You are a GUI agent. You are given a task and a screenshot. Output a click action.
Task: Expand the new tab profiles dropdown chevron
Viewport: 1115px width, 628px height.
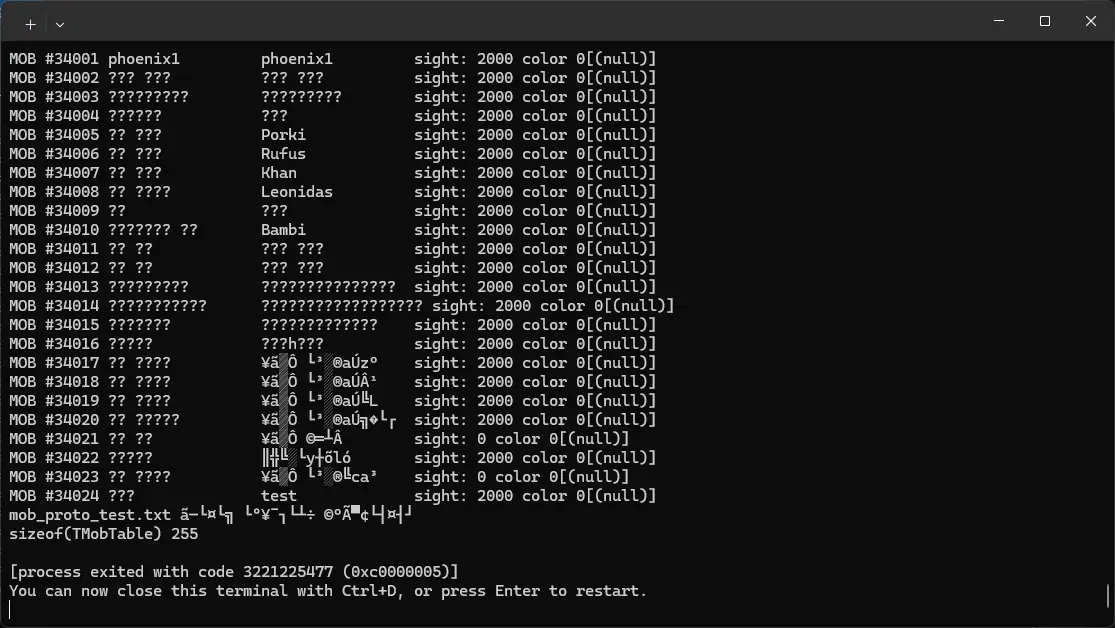[60, 24]
